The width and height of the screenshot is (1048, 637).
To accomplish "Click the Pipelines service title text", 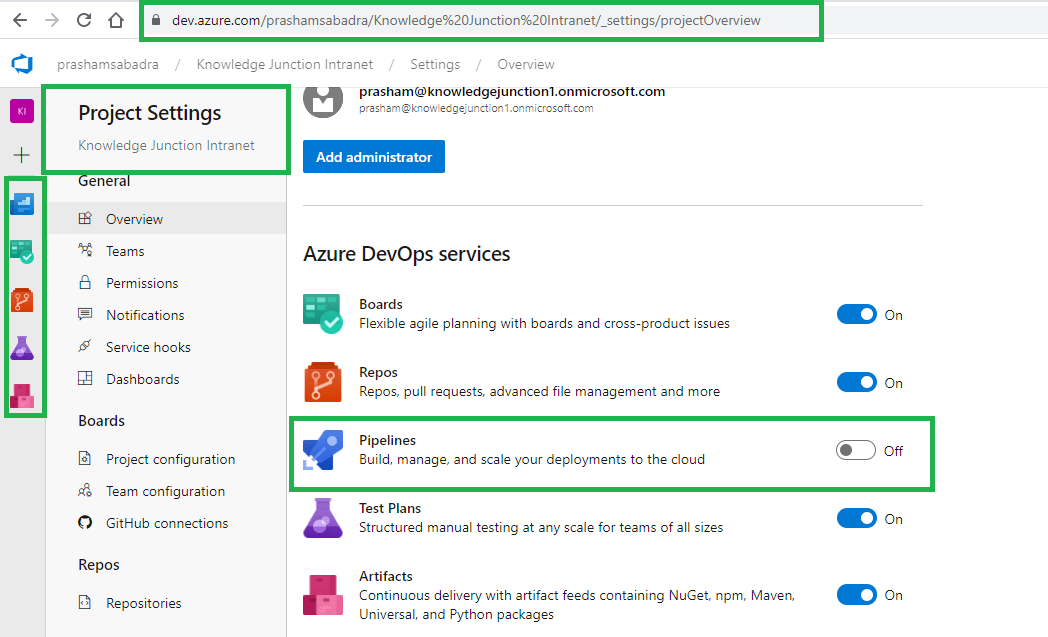I will [388, 440].
